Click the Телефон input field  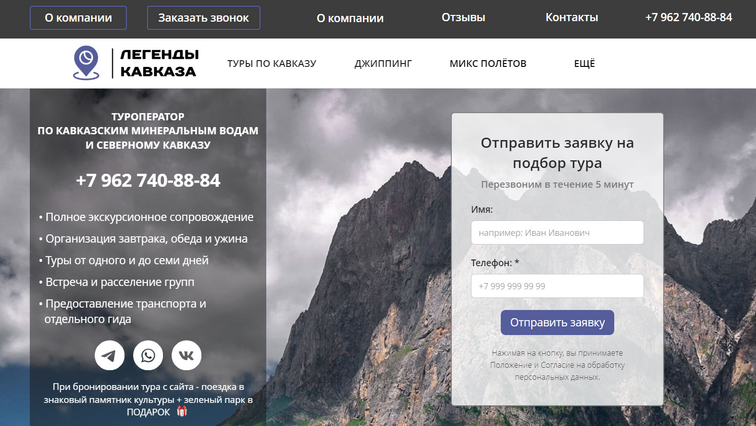557,286
